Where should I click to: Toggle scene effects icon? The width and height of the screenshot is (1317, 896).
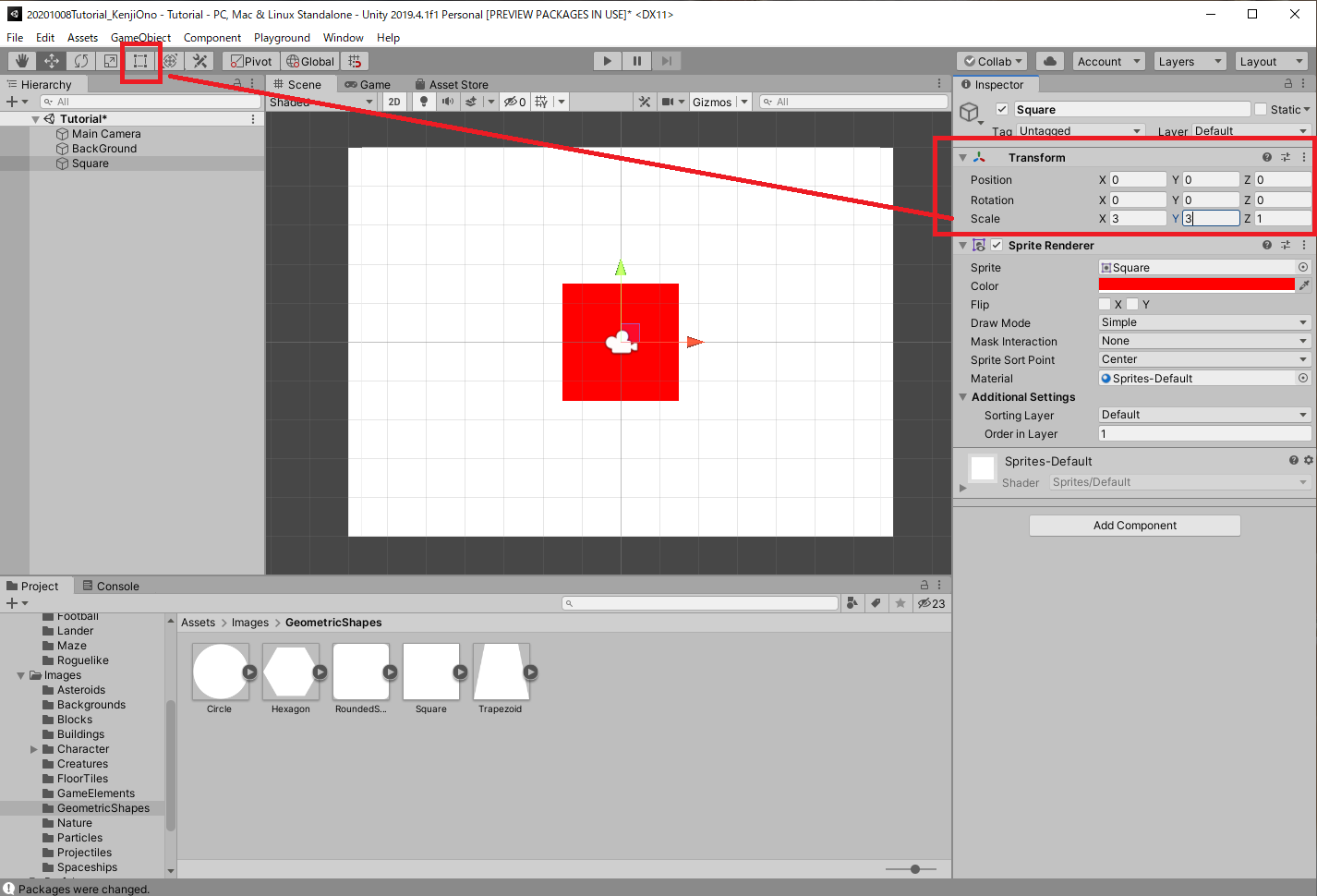click(x=471, y=102)
